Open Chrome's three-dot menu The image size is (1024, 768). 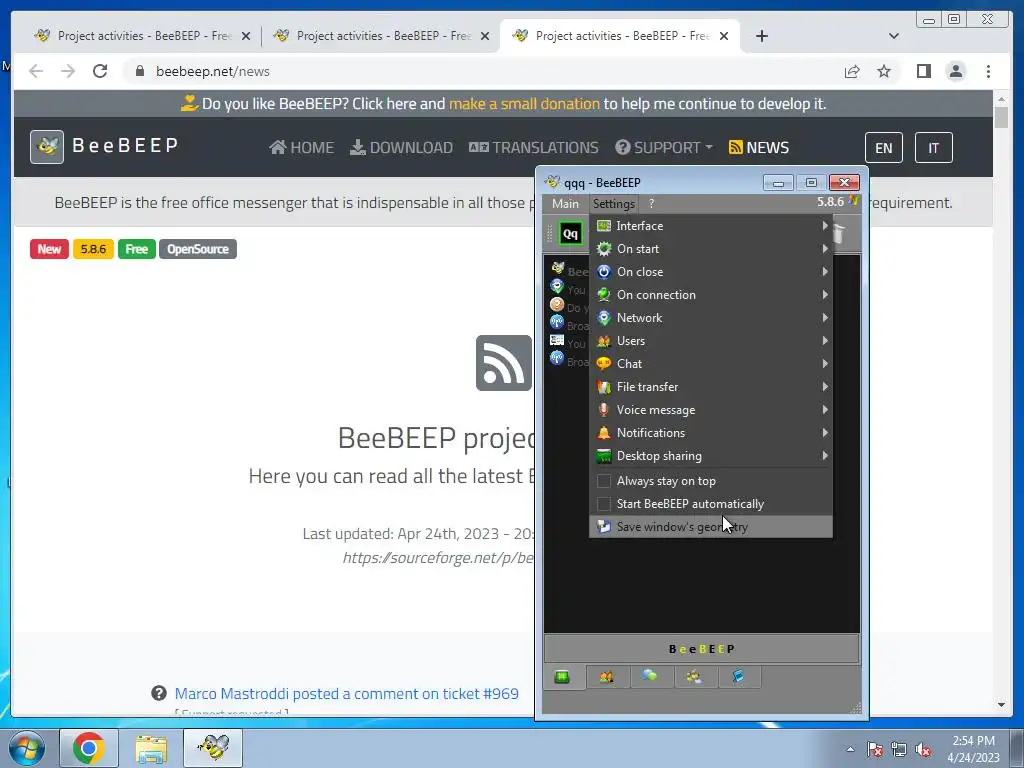pos(988,71)
